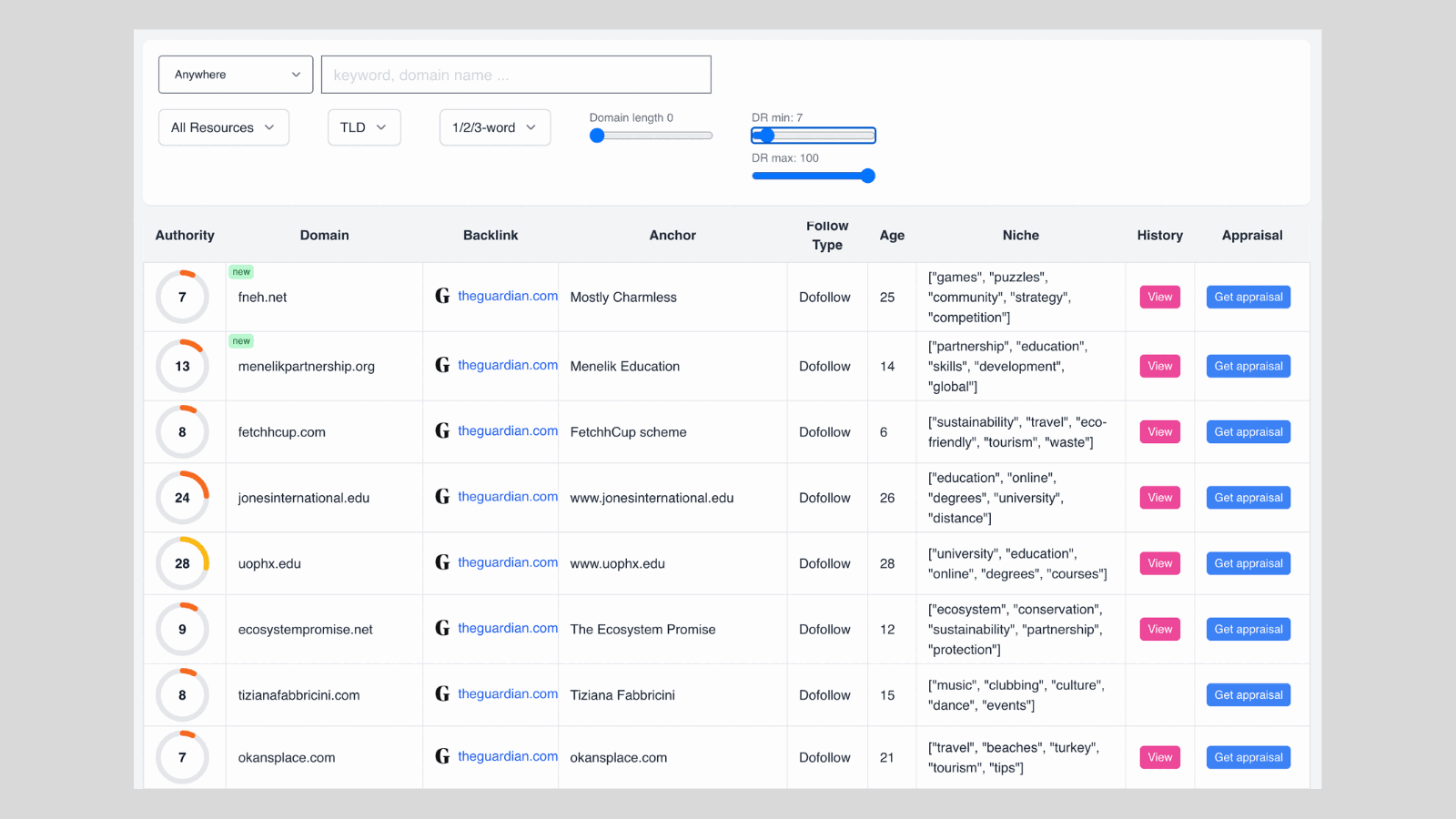Open the 1/2/3-word filter dropdown
The width and height of the screenshot is (1456, 819).
(494, 127)
